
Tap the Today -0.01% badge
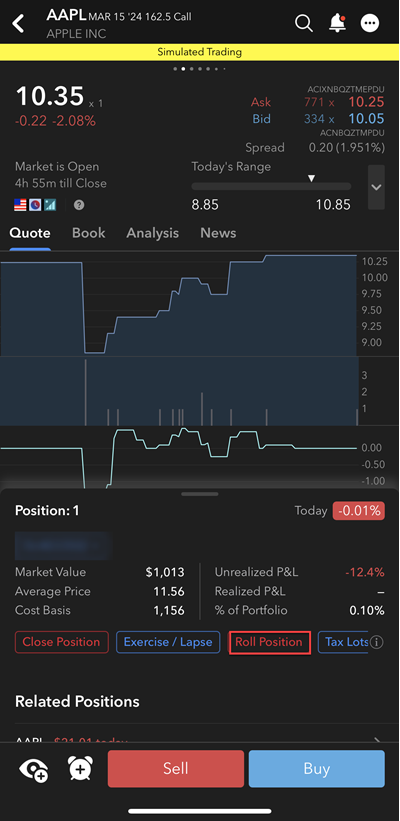(359, 511)
